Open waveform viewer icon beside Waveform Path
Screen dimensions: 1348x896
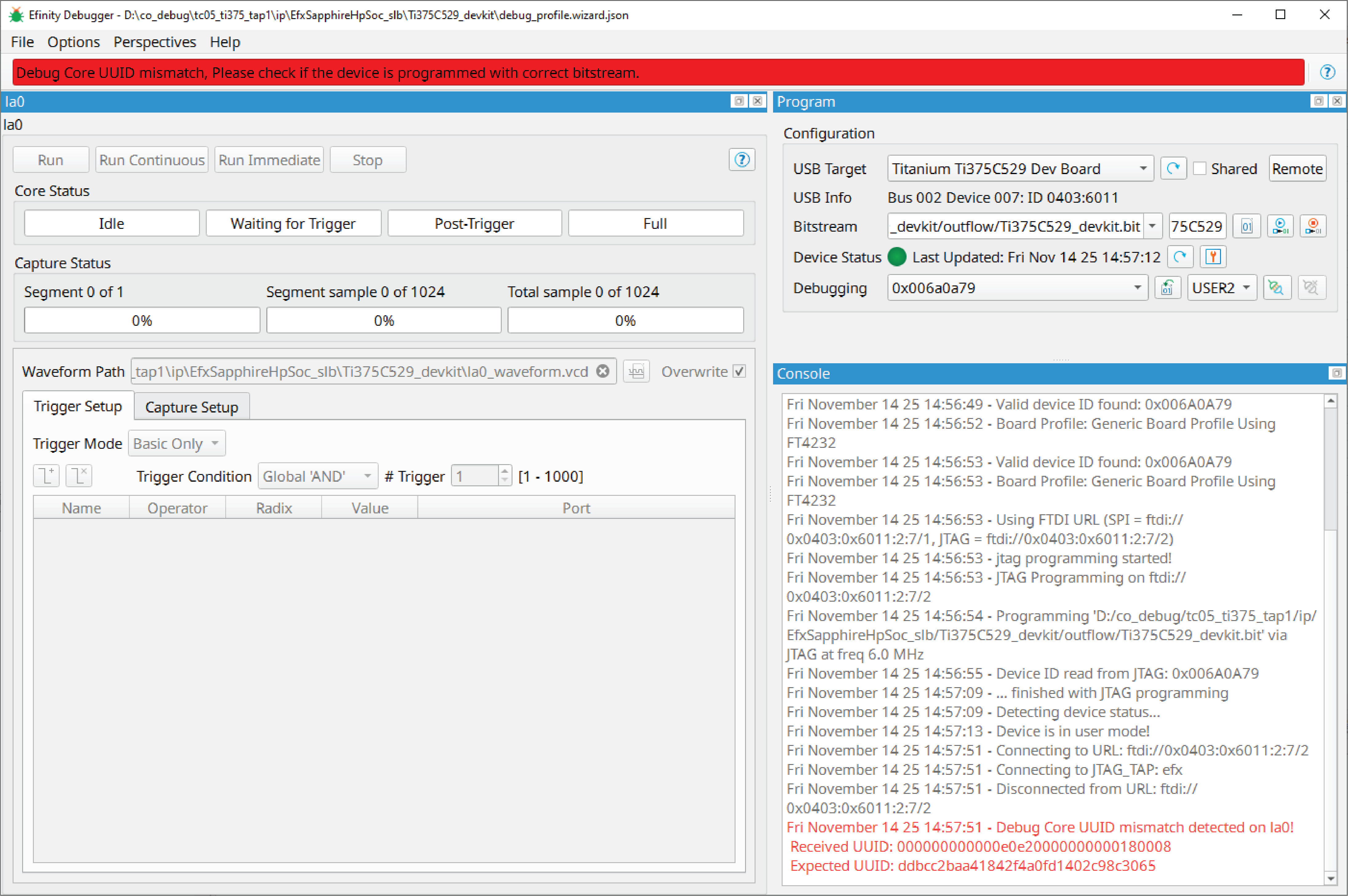pyautogui.click(x=636, y=372)
